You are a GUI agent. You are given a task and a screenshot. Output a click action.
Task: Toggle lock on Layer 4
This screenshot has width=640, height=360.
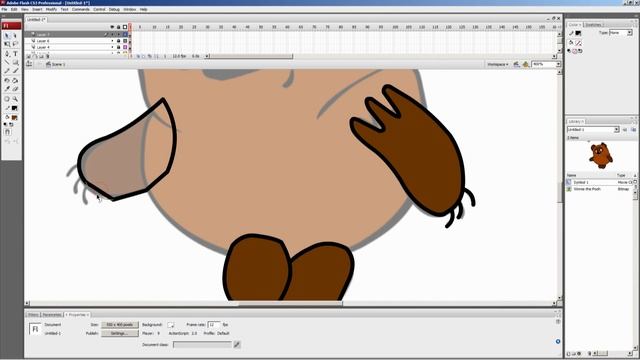(x=118, y=47)
